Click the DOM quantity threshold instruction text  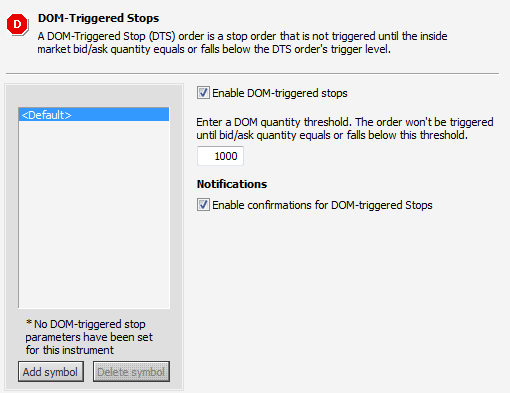(345, 129)
